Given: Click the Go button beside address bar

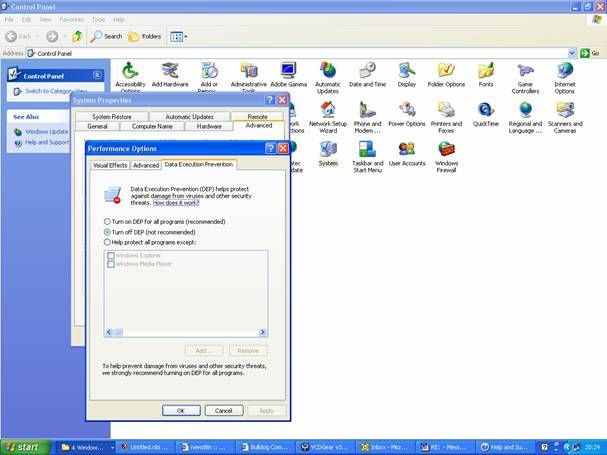Looking at the screenshot, I should [591, 53].
